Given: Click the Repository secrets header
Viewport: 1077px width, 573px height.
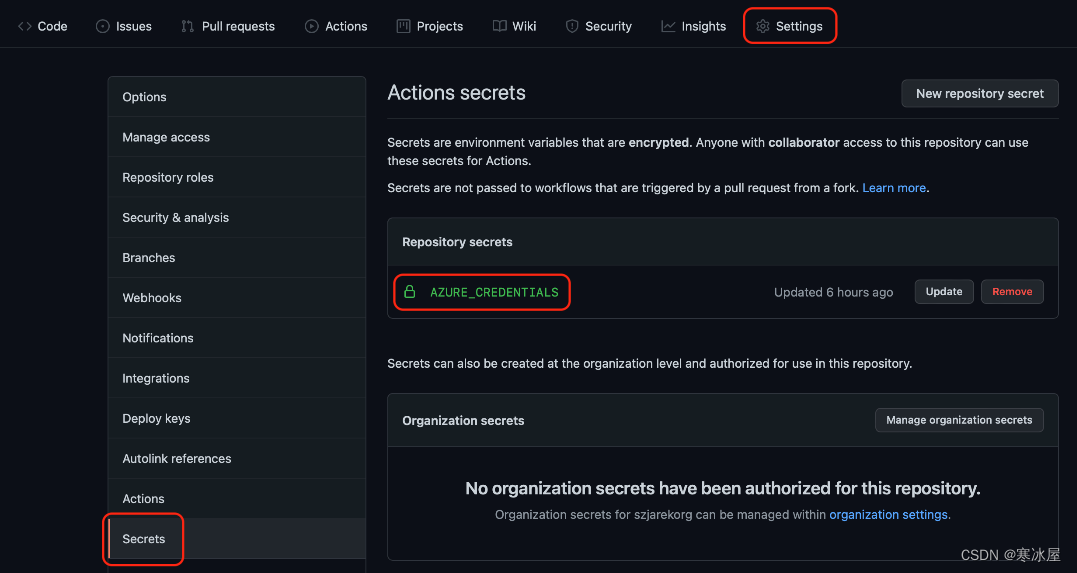Looking at the screenshot, I should point(457,242).
